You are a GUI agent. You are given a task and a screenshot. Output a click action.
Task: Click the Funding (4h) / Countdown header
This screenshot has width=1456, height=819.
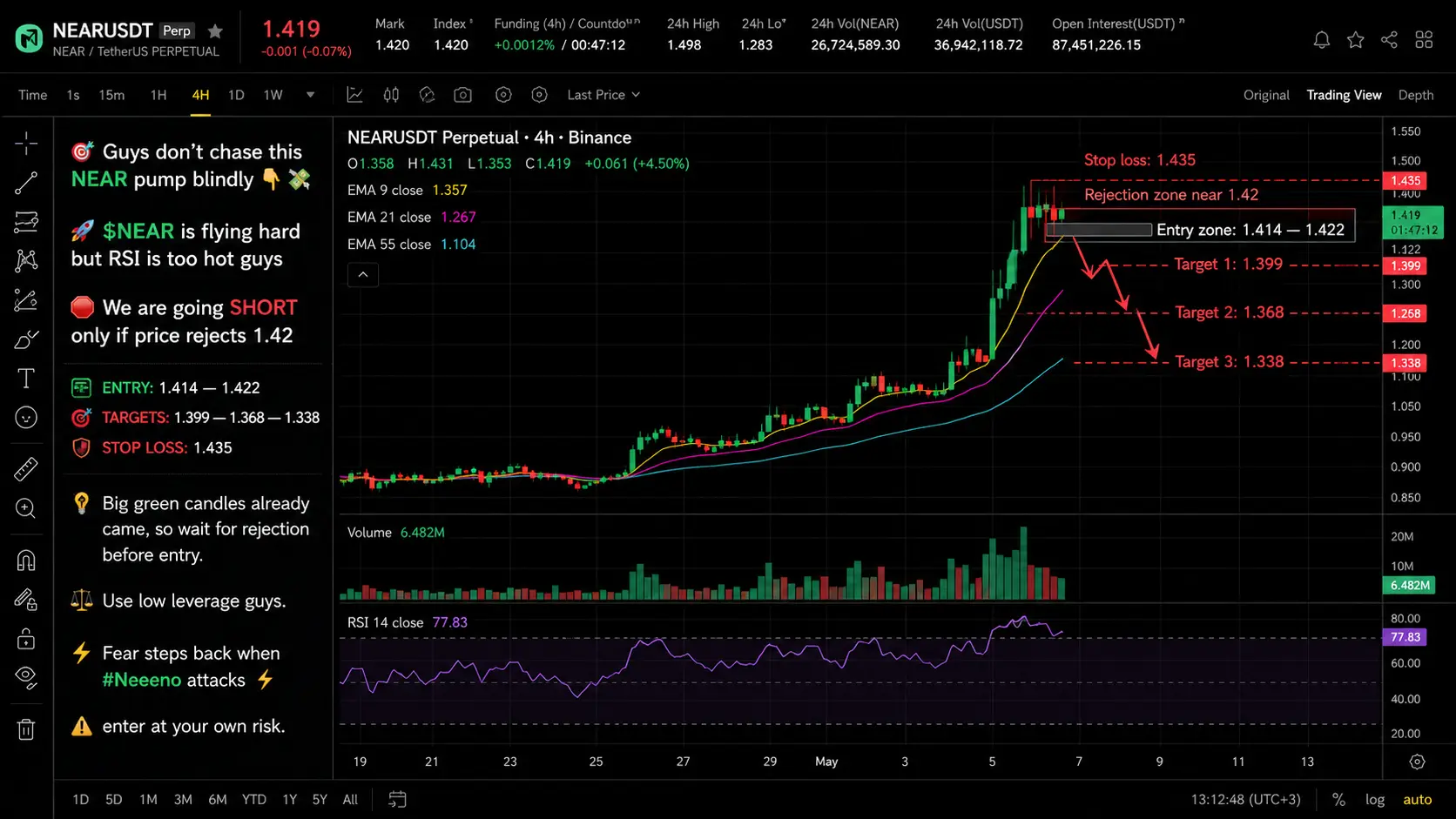point(567,23)
